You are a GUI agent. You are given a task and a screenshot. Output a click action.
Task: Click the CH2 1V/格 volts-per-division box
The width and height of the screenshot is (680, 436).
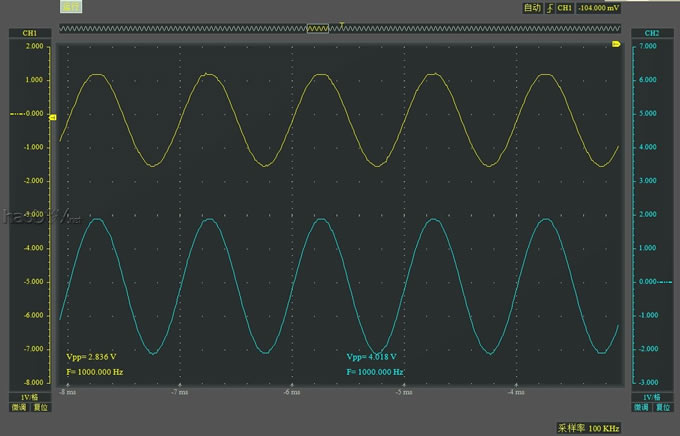click(651, 397)
